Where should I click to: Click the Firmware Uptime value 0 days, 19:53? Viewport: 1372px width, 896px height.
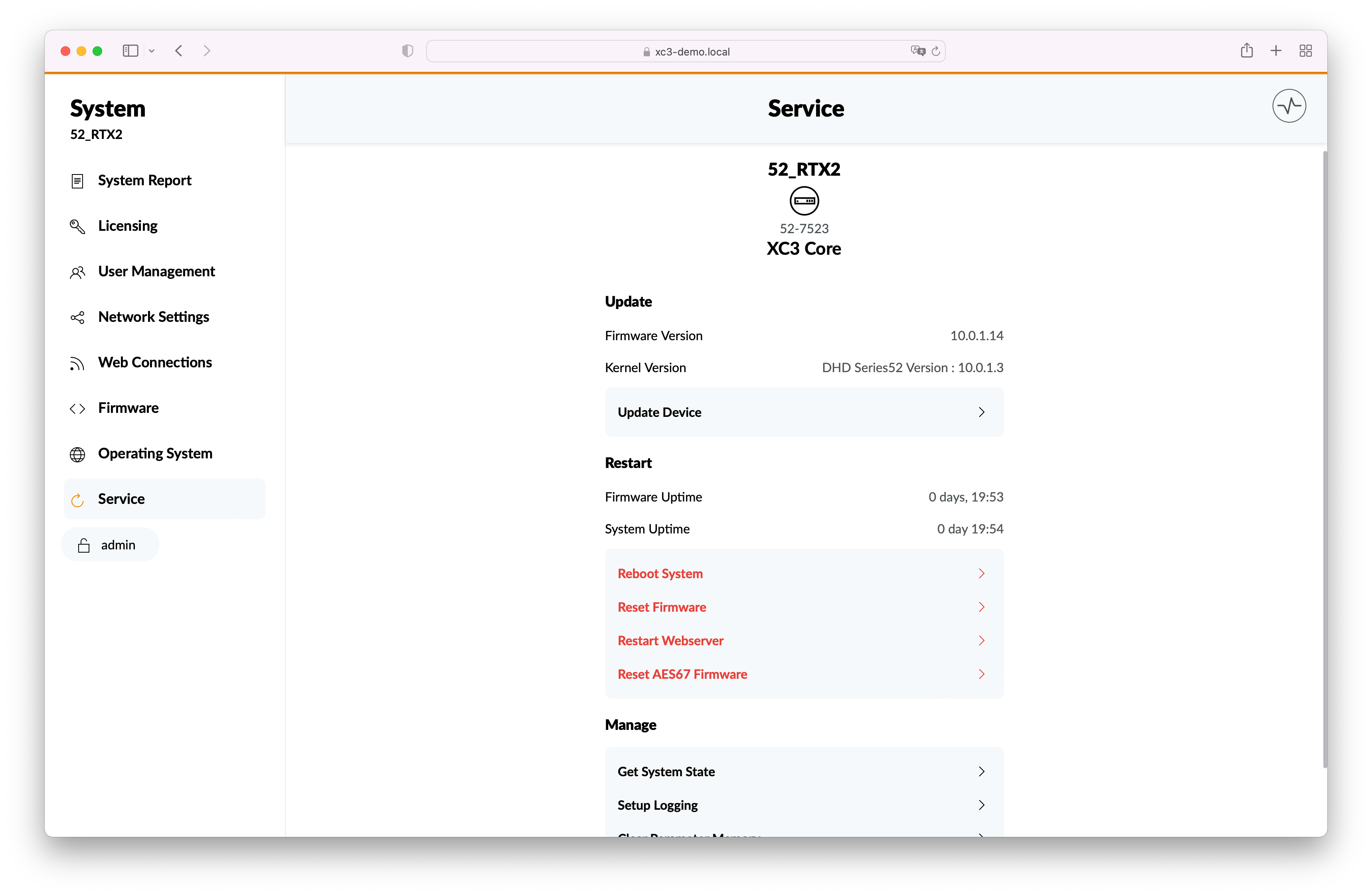point(966,497)
